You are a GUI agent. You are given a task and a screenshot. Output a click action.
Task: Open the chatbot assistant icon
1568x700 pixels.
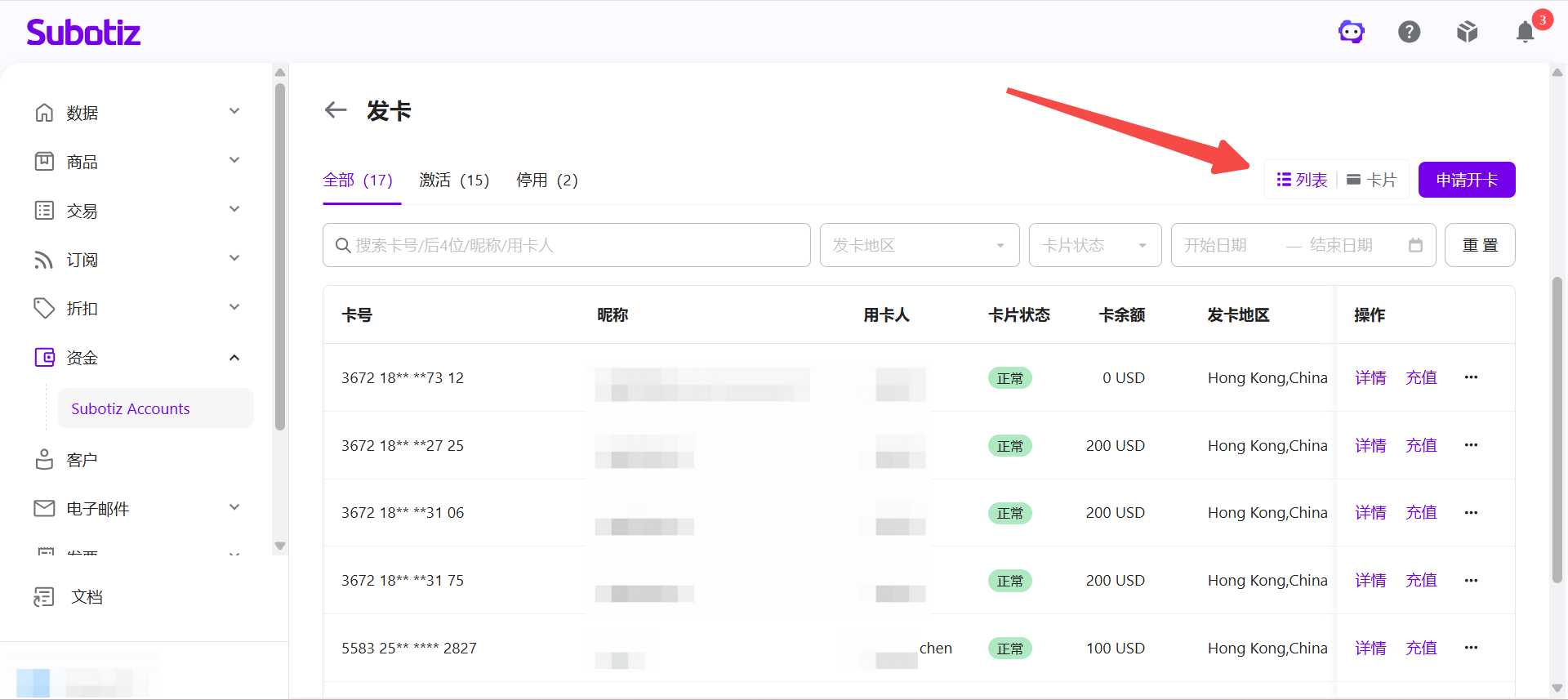[x=1352, y=32]
